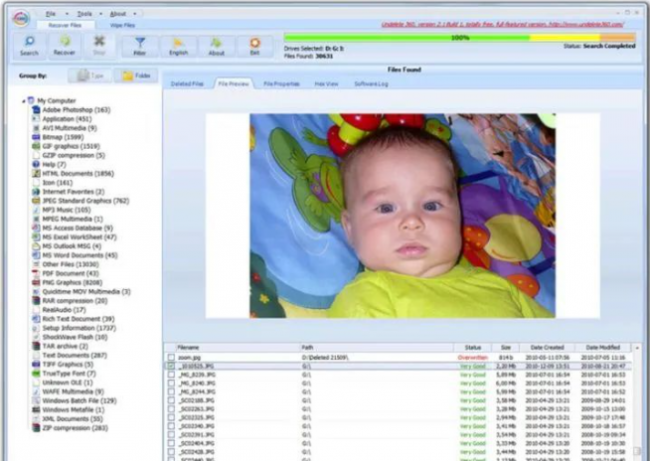Select the AVI Multimedia (9) category
Screen dimensions: 650x461
click(65, 128)
